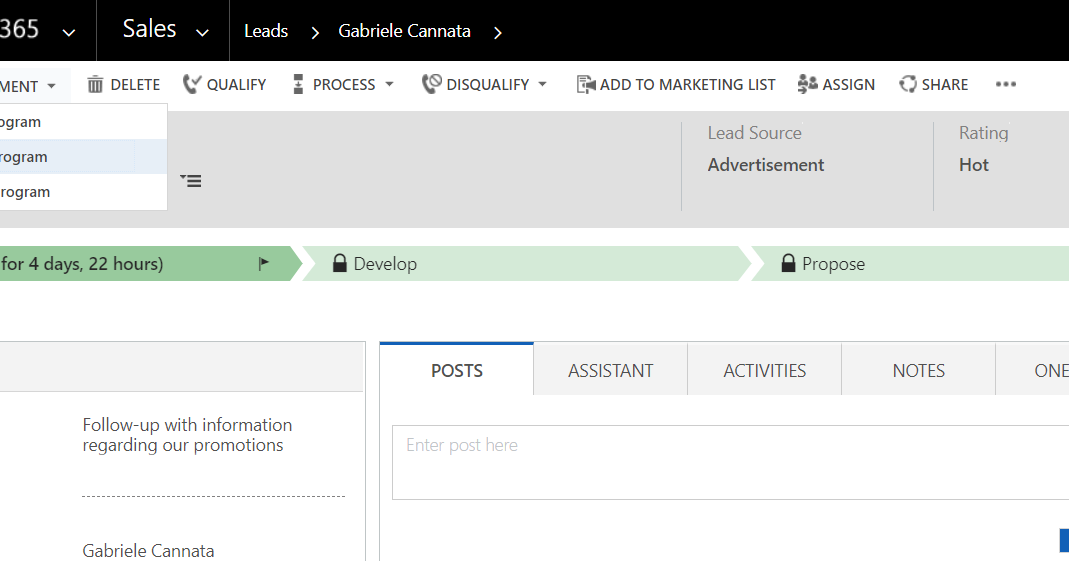Screen dimensions: 1069x561
Task: Select the Notes tab
Action: (918, 371)
